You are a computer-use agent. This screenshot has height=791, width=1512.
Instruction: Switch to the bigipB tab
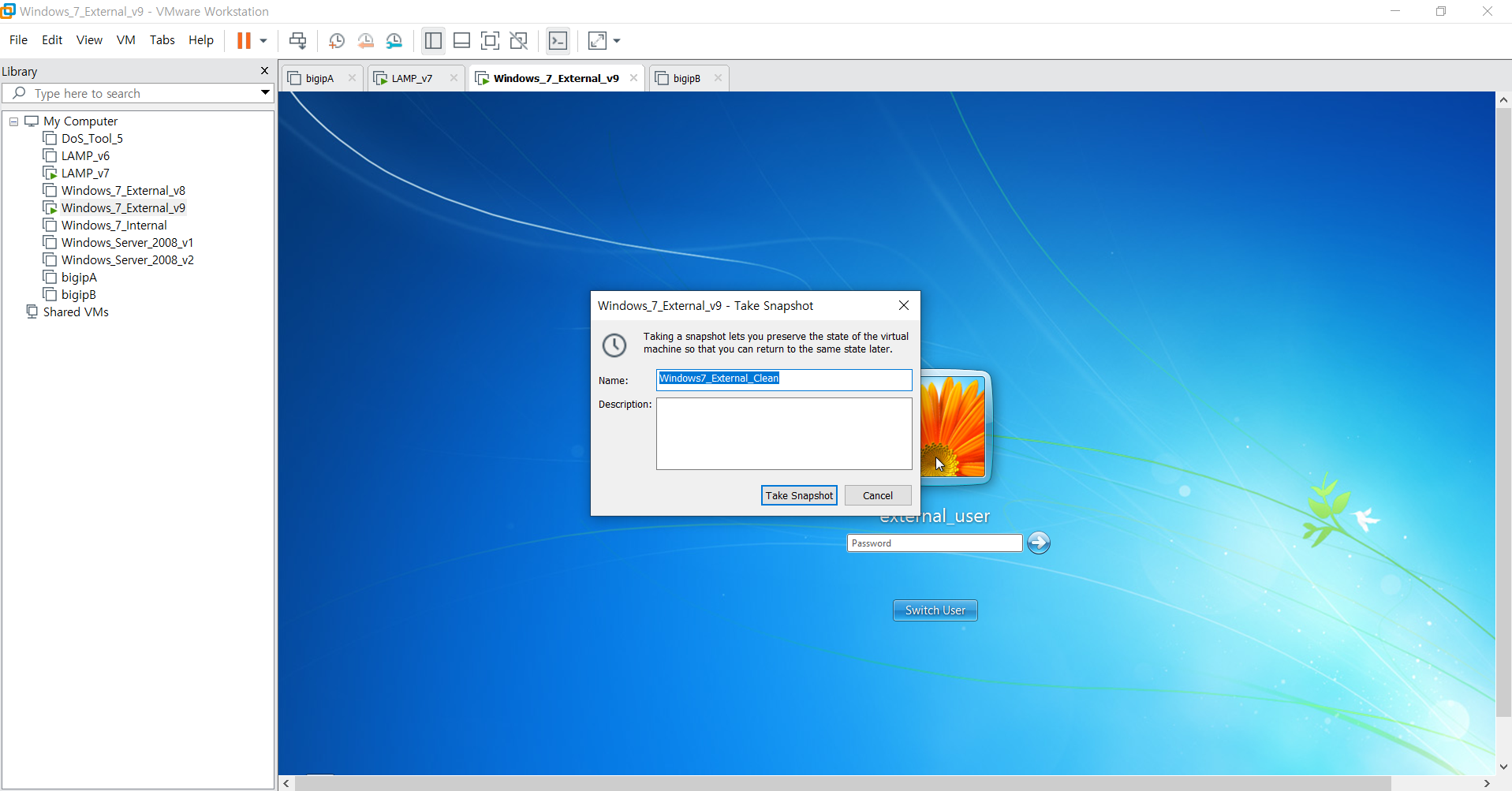click(x=686, y=78)
